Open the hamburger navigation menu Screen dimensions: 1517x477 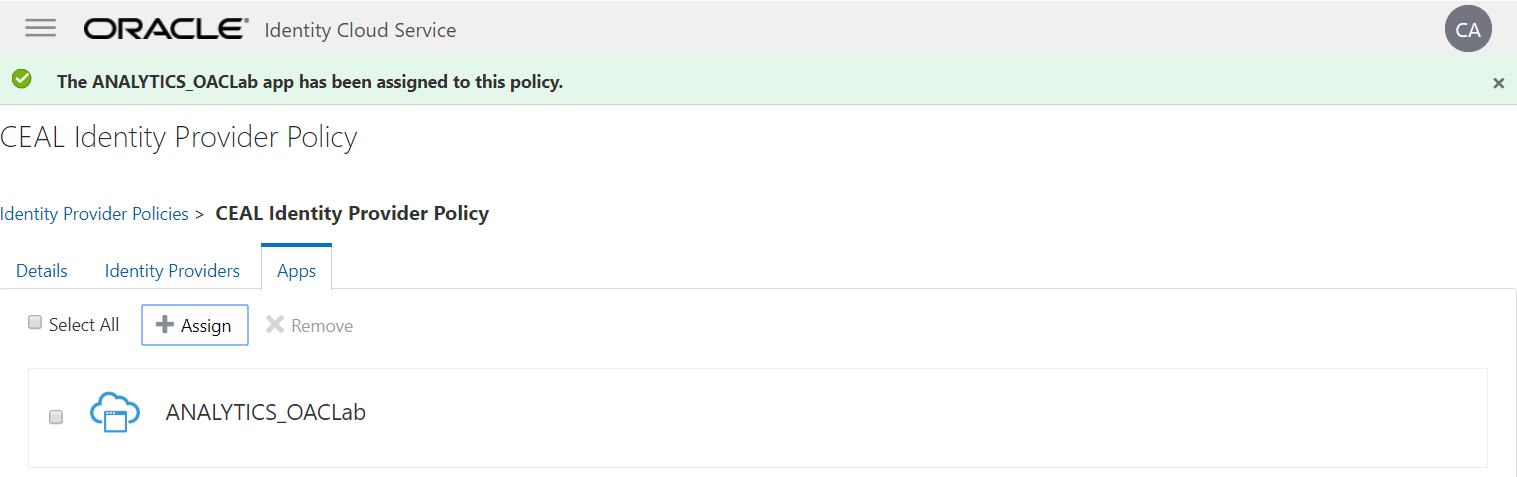click(x=41, y=28)
